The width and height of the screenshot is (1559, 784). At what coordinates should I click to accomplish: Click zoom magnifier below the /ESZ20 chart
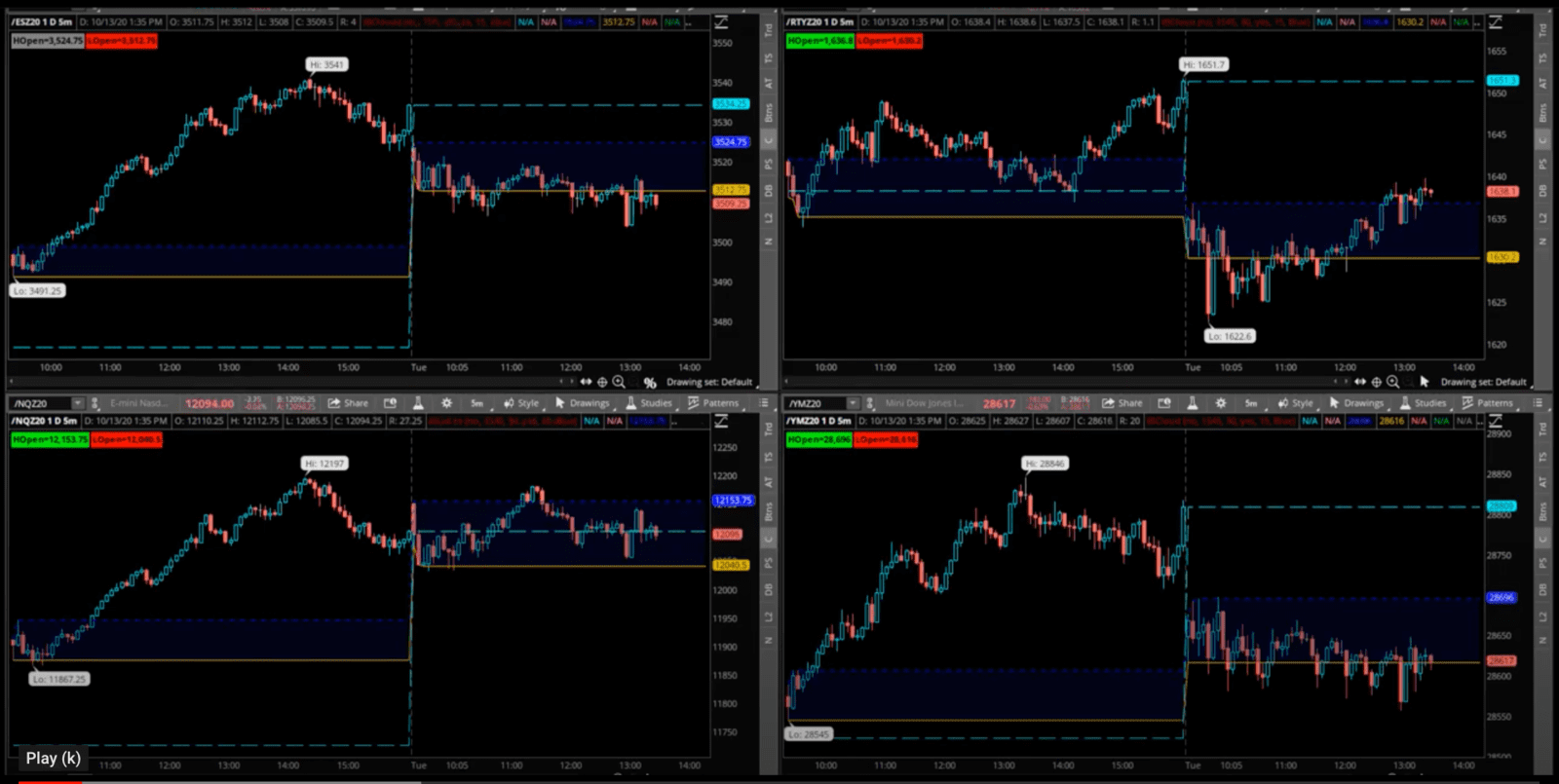point(619,382)
